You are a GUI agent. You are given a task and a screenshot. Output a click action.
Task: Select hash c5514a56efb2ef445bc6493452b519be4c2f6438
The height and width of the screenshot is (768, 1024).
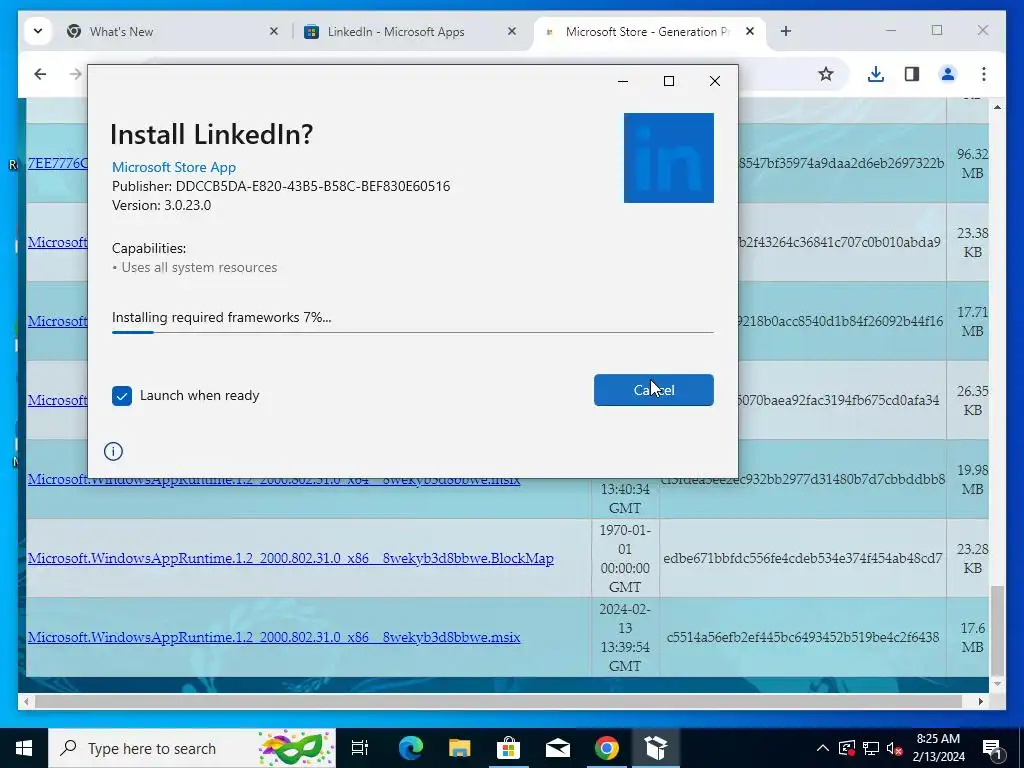point(803,637)
